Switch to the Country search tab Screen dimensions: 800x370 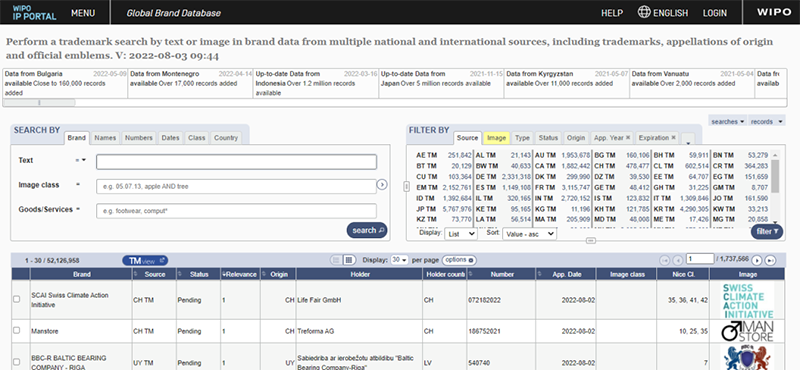(x=226, y=138)
